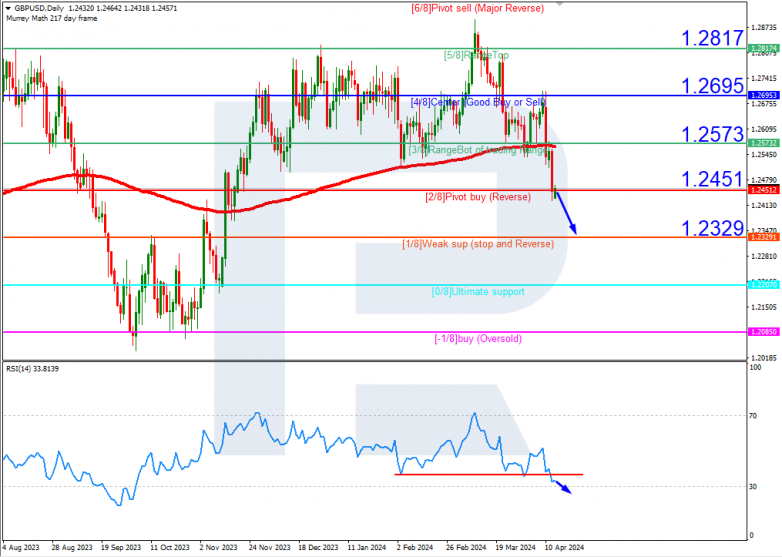Select the red 1.24512 price axis tag
Image resolution: width=782 pixels, height=557 pixels.
click(763, 190)
